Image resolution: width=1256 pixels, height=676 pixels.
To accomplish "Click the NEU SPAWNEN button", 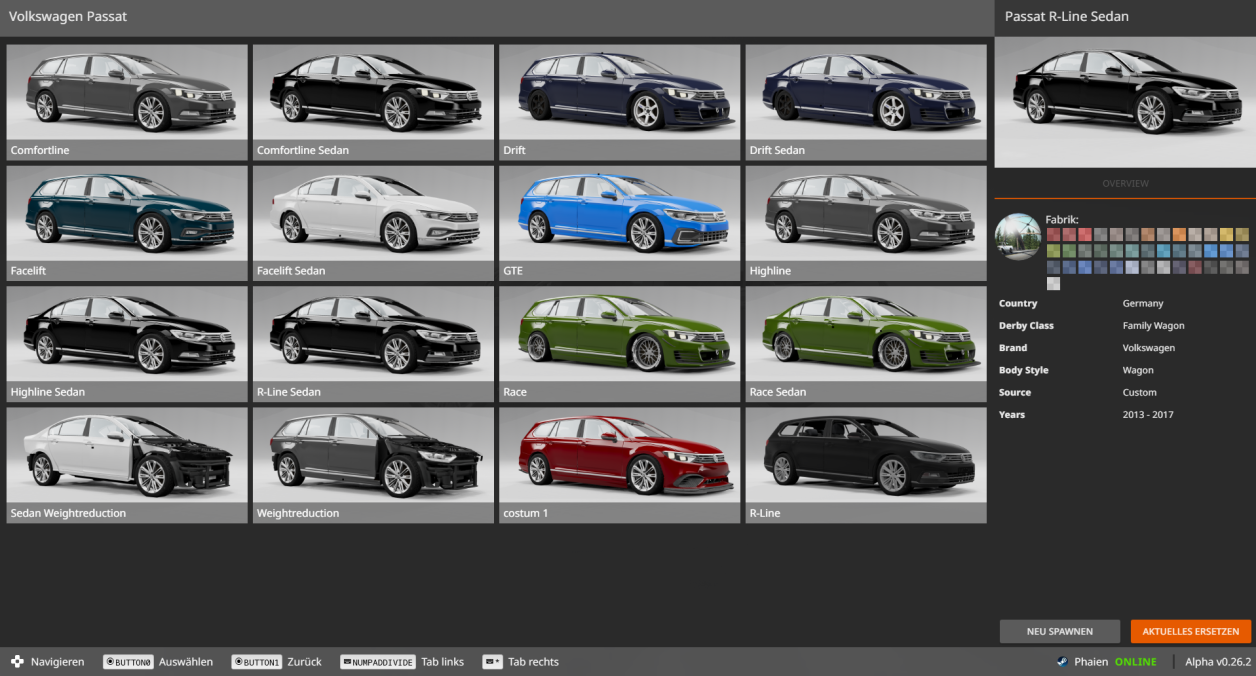I will pos(1059,632).
